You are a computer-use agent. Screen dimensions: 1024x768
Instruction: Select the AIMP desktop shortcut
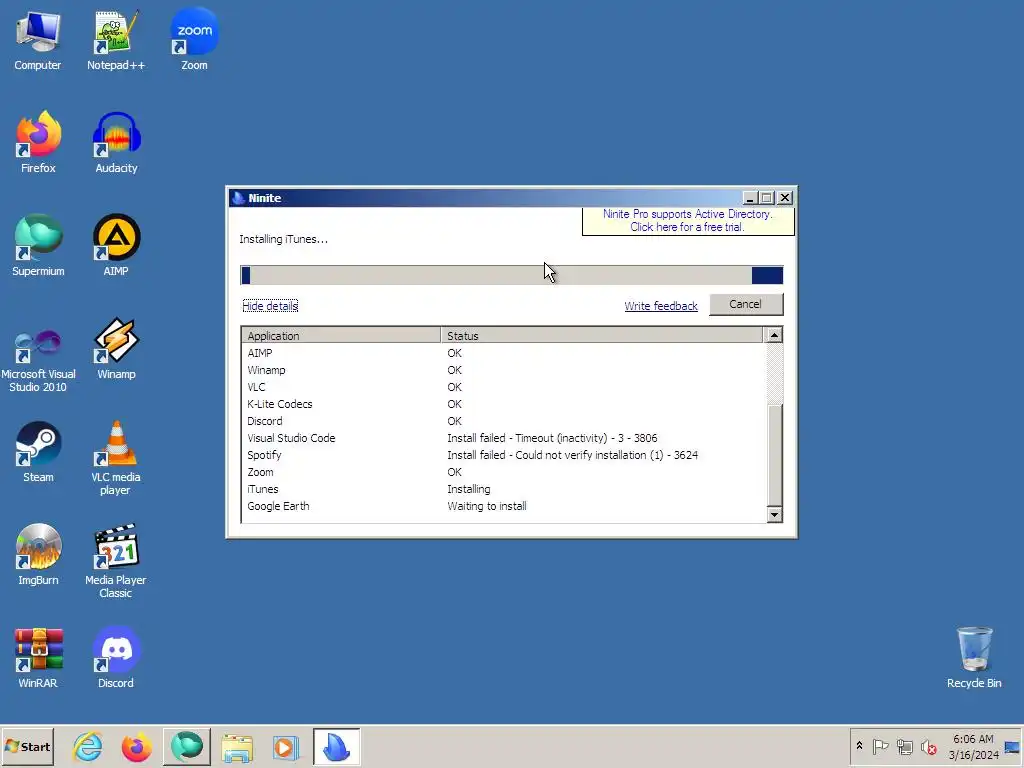point(116,246)
